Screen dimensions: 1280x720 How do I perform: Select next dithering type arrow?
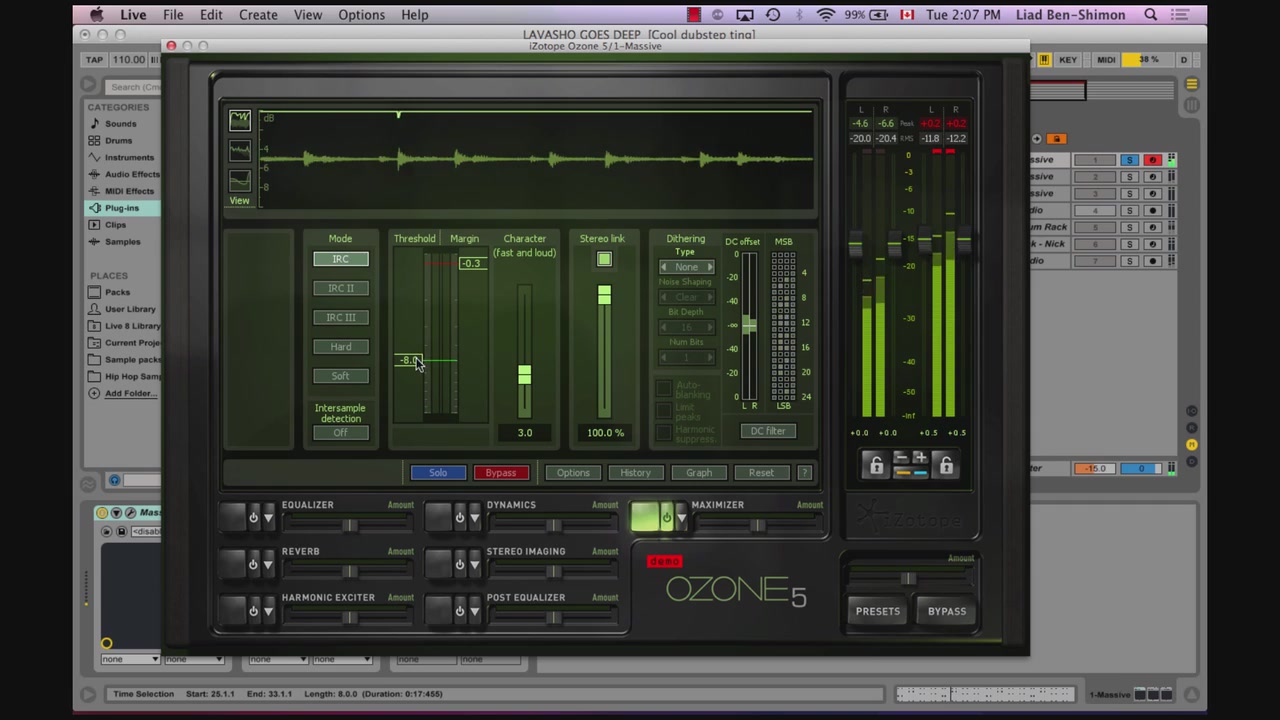[x=710, y=267]
